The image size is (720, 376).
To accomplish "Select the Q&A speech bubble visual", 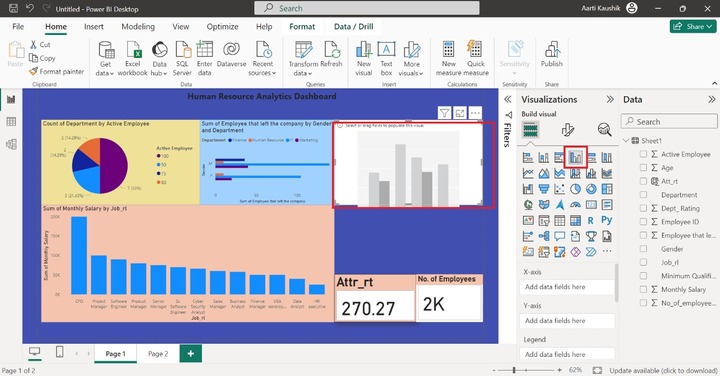I will click(559, 236).
